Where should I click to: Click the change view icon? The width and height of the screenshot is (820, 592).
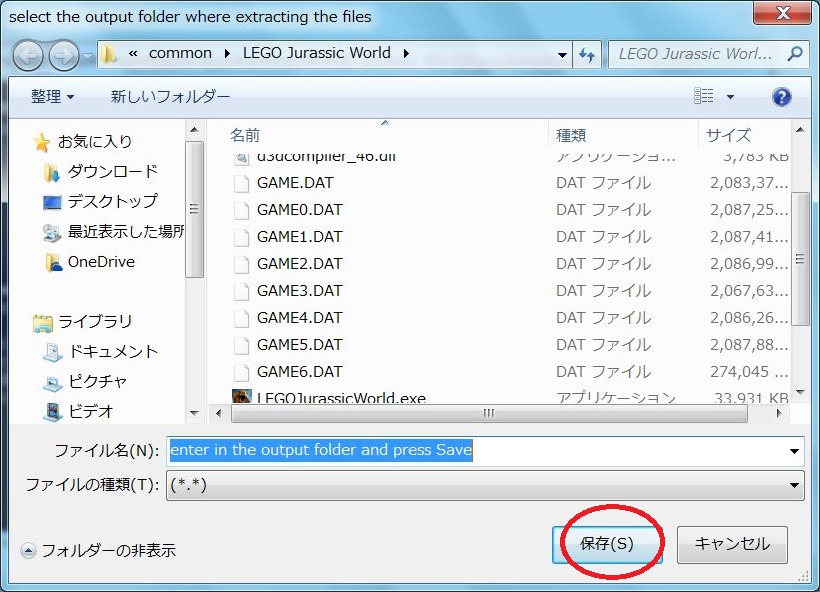(703, 96)
